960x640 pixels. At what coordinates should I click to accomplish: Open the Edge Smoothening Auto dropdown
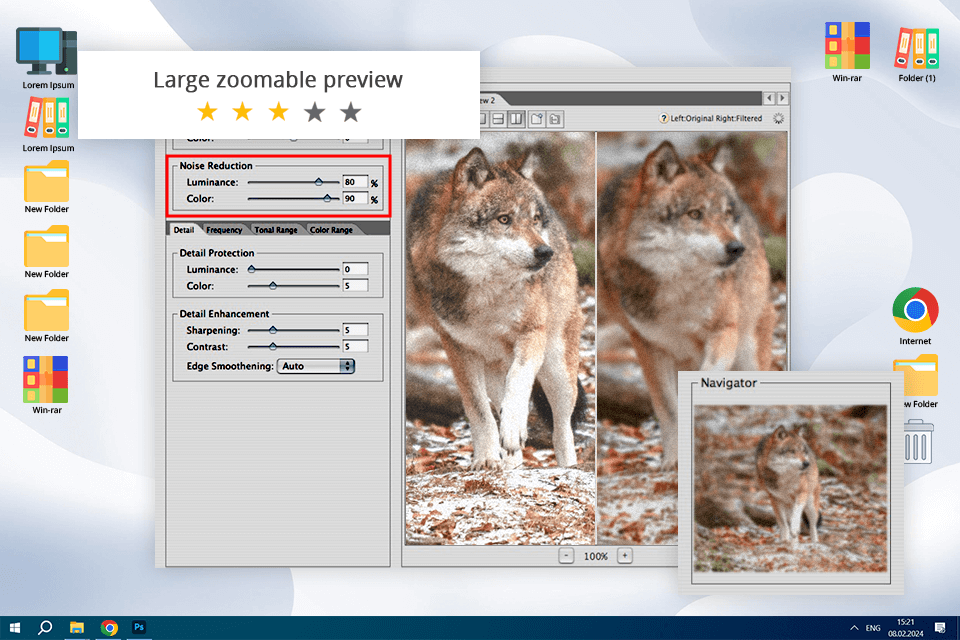click(x=316, y=366)
